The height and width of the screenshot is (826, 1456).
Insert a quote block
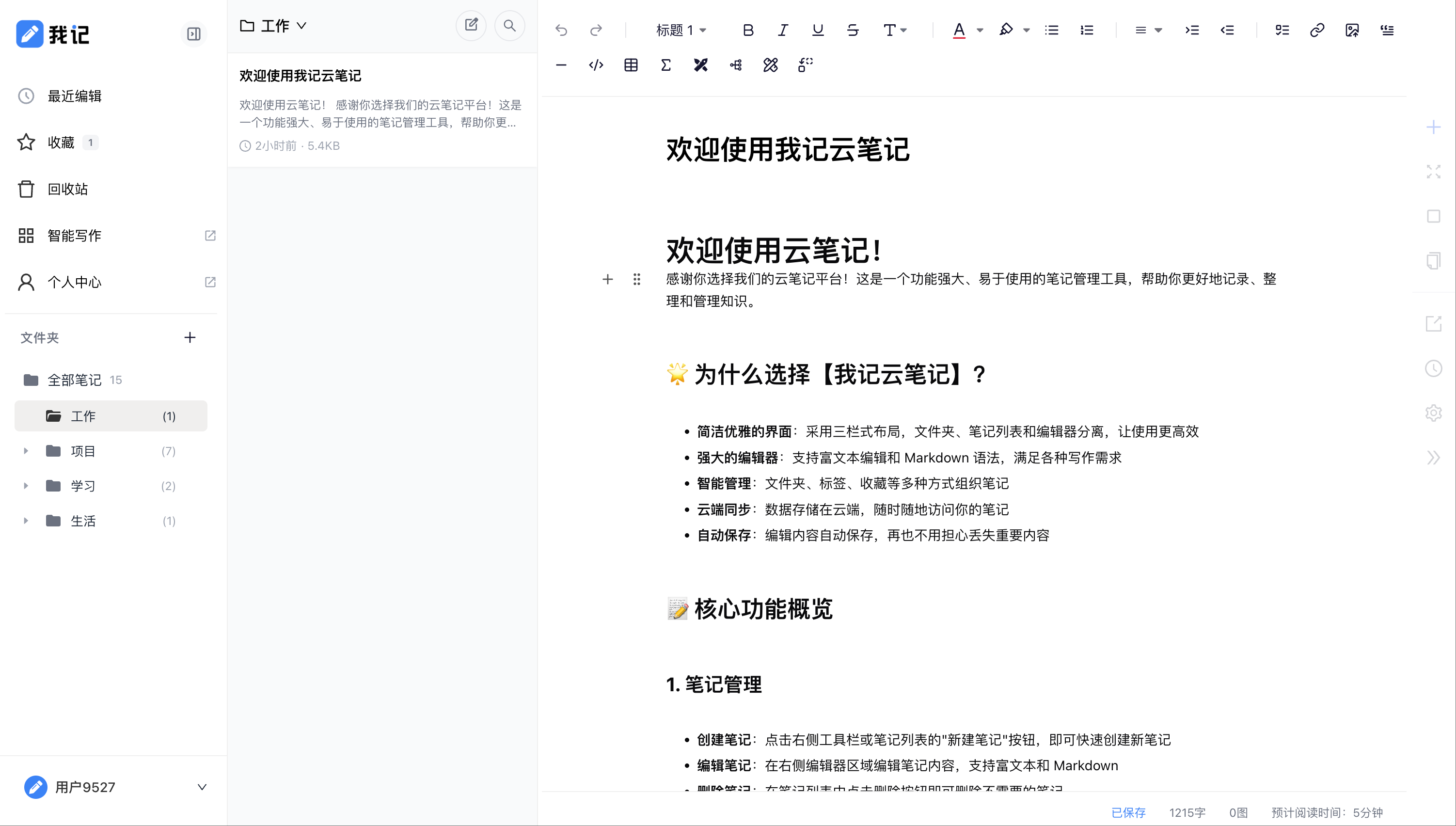point(1387,30)
